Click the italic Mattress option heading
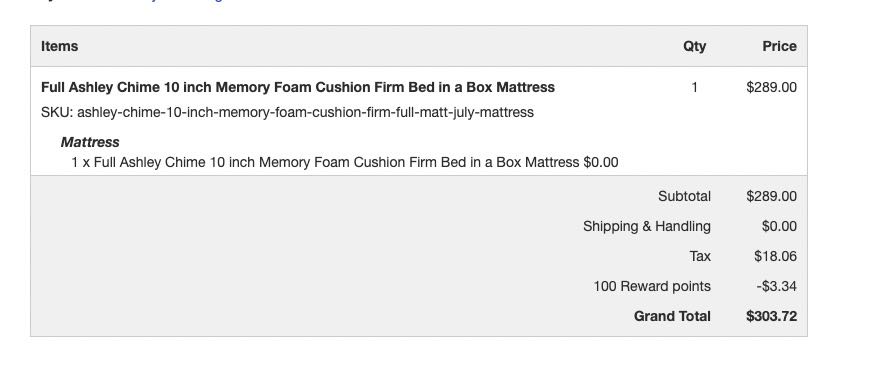Screen dimensions: 883x366 click(x=90, y=142)
